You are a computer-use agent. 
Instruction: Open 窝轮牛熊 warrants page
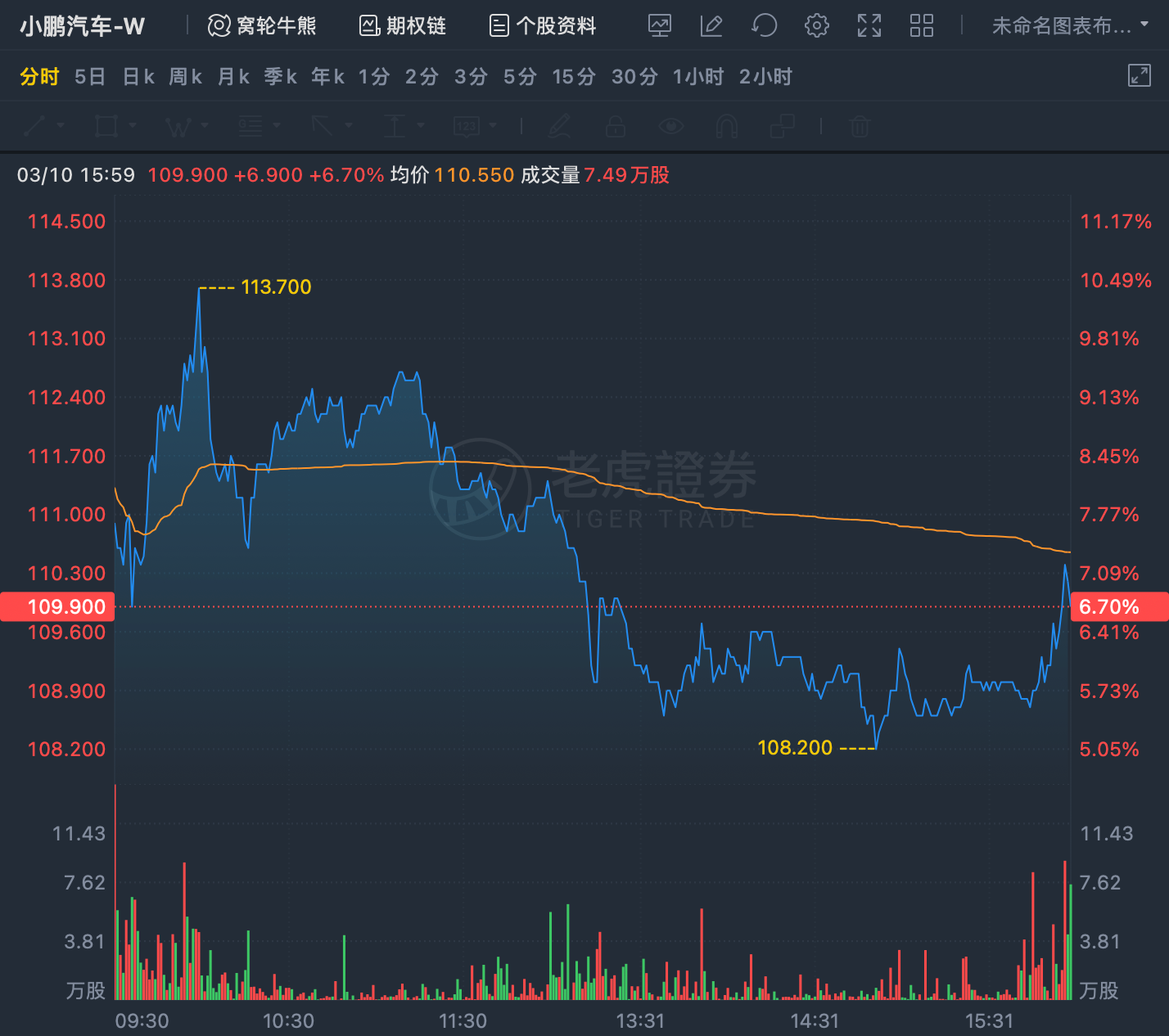(262, 26)
